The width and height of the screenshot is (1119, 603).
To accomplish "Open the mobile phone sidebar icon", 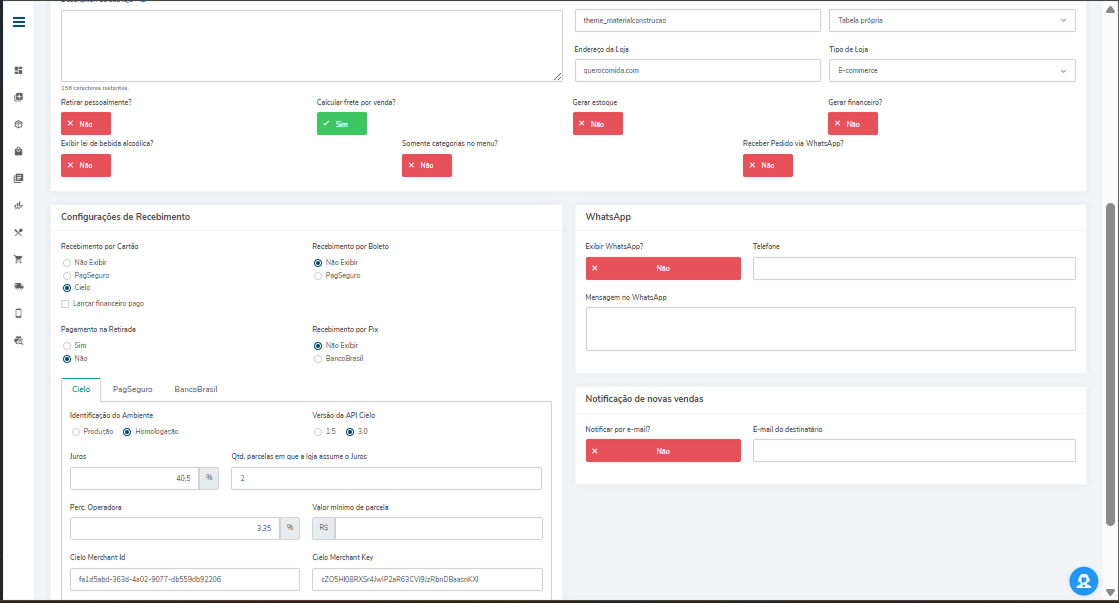I will 18,313.
